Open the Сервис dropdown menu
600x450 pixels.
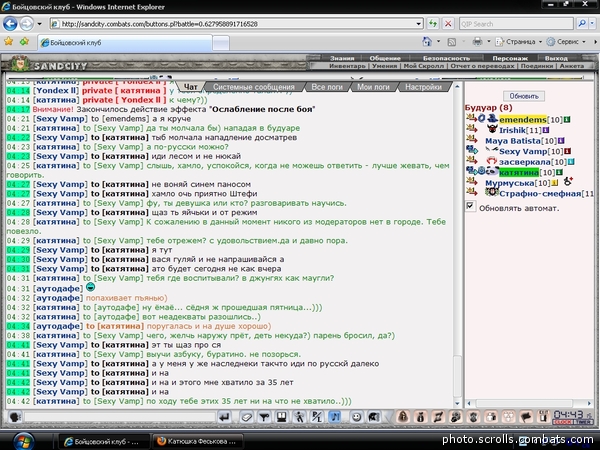tap(566, 42)
